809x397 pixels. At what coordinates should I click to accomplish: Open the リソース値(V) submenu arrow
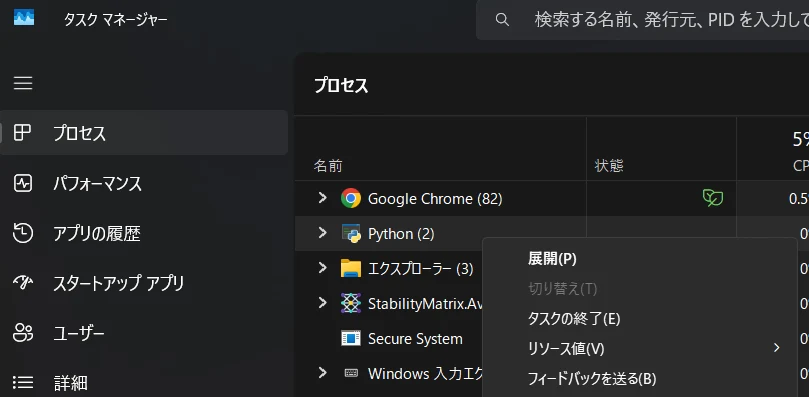click(776, 348)
